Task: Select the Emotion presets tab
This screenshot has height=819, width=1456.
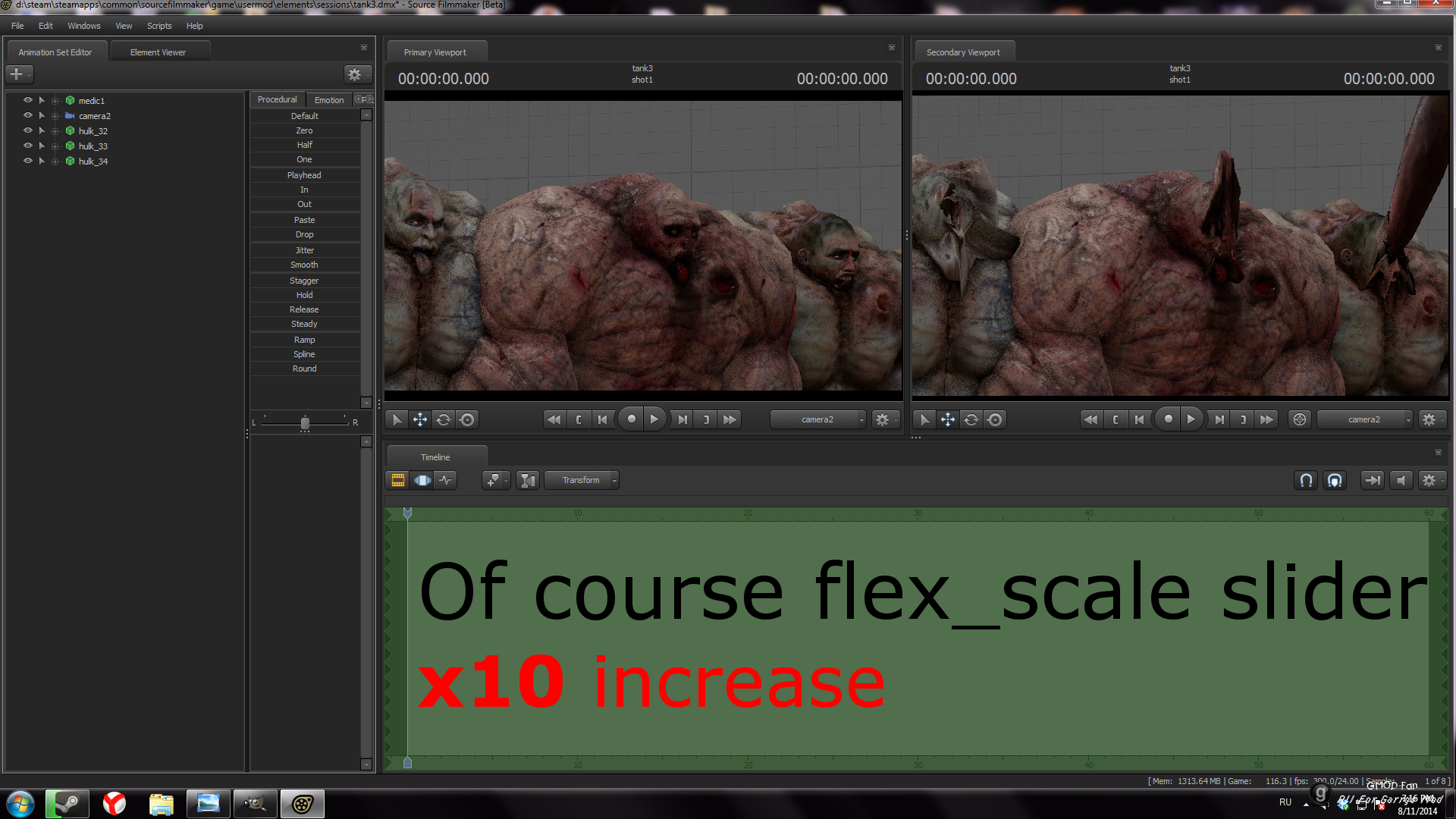Action: [329, 100]
